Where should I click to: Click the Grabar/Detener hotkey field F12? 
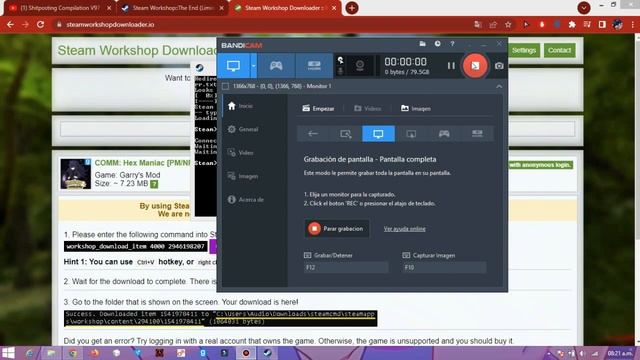(346, 267)
